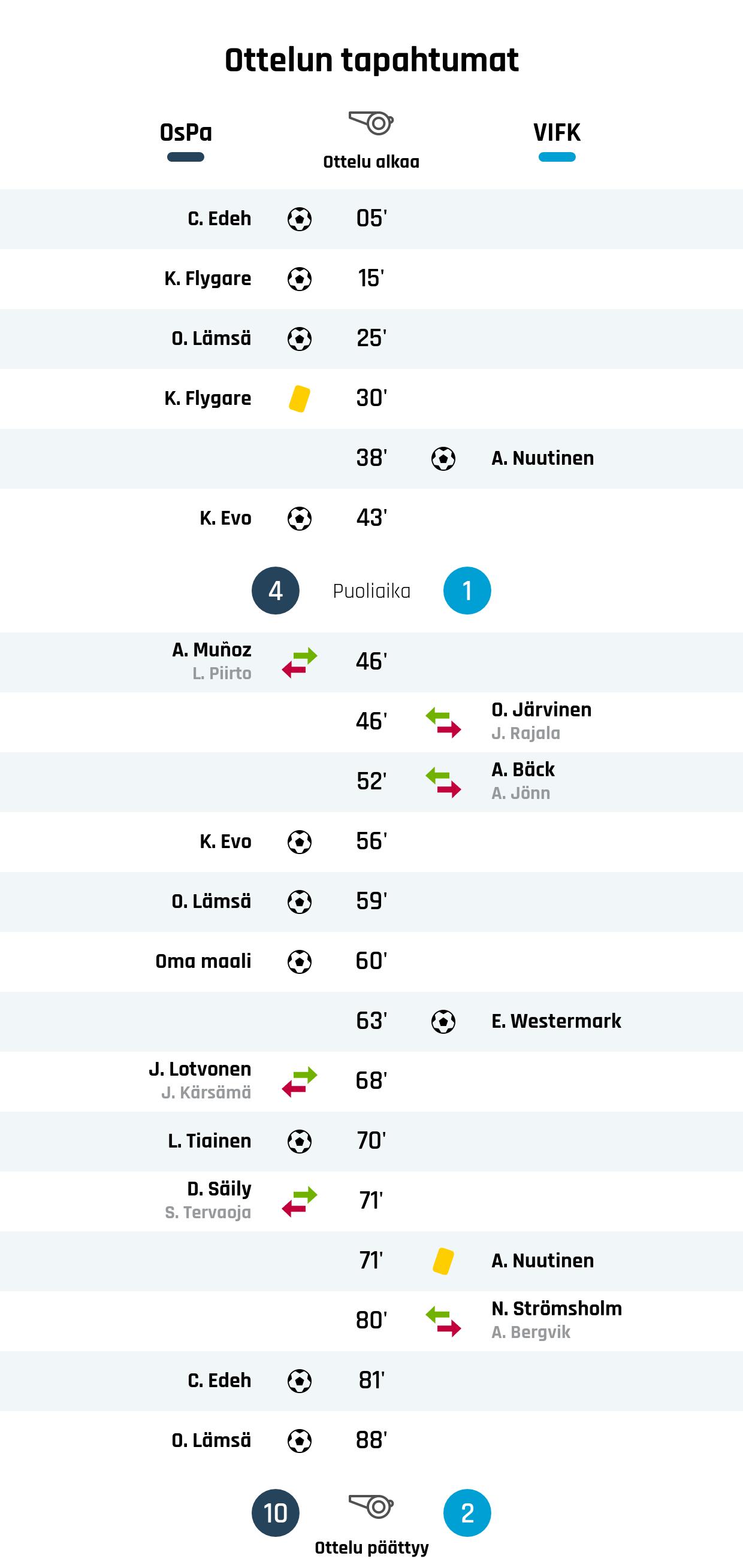Open player C. Edeh at 05'
The height and width of the screenshot is (1568, 743).
tap(219, 219)
